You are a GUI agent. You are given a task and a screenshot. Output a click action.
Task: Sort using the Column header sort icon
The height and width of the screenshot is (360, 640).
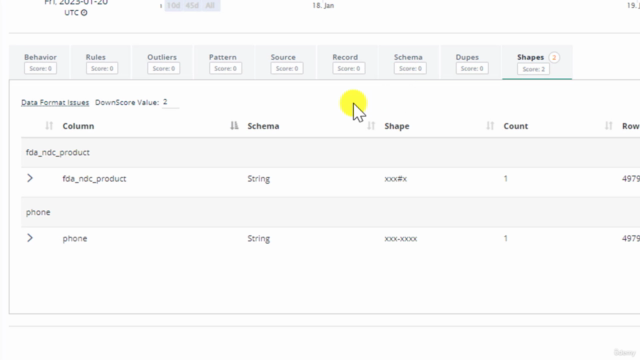click(234, 126)
